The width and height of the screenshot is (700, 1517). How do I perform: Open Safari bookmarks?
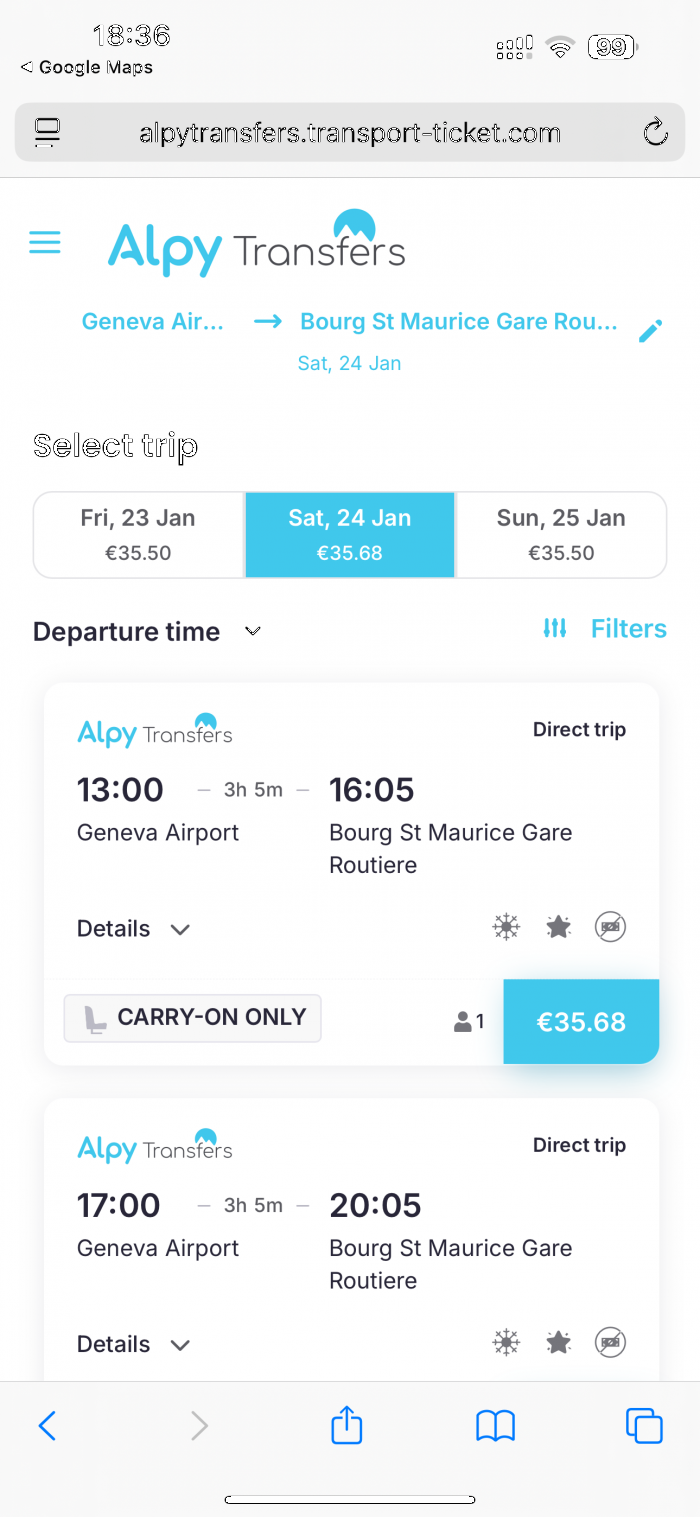click(495, 1425)
